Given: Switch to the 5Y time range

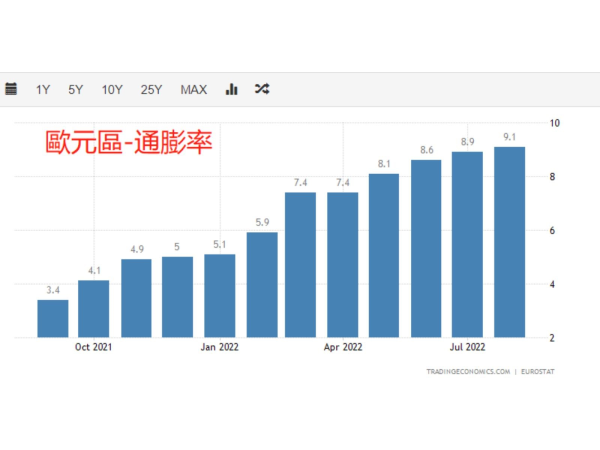Looking at the screenshot, I should [76, 89].
